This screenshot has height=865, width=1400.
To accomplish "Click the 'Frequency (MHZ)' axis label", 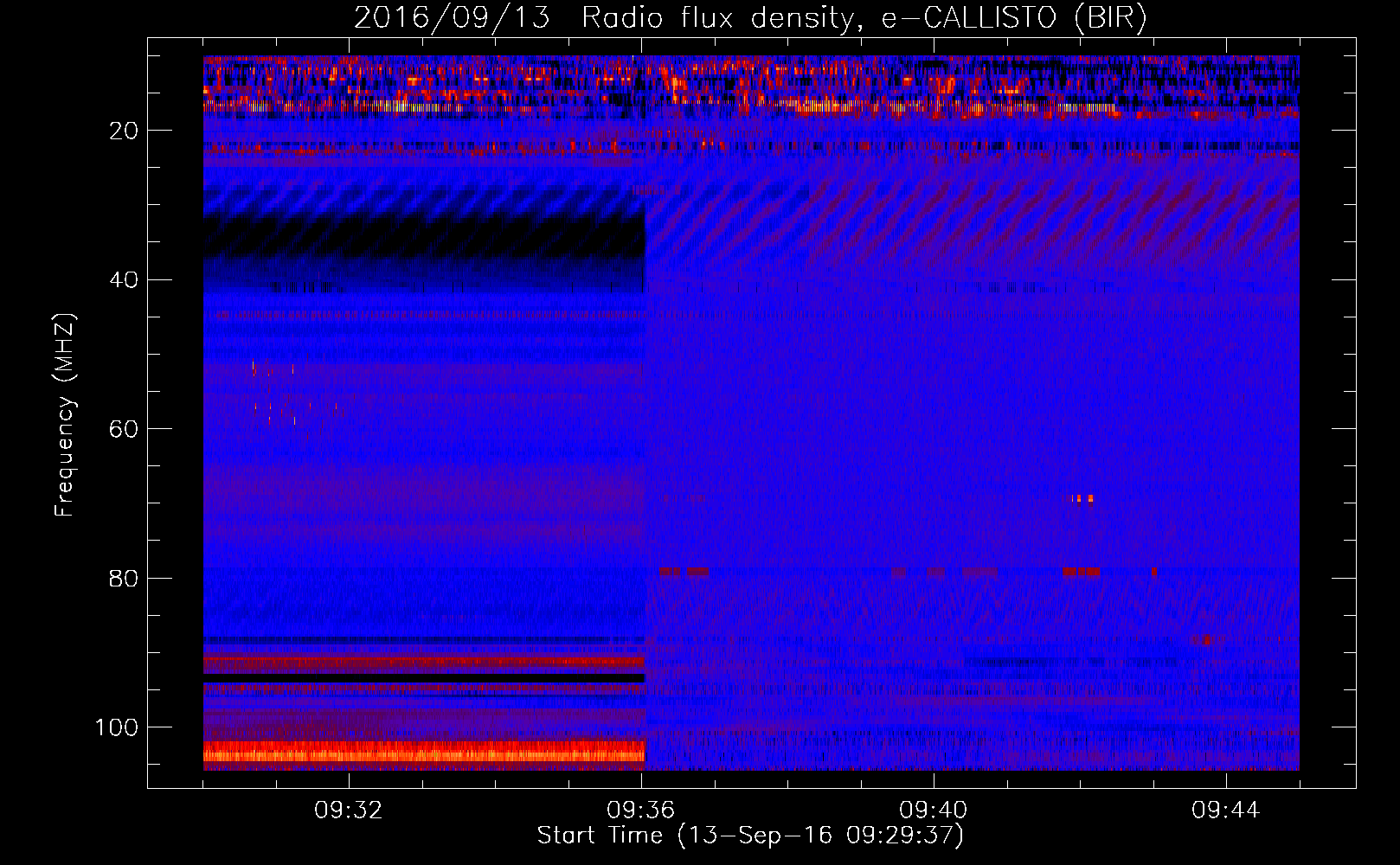I will tap(65, 415).
